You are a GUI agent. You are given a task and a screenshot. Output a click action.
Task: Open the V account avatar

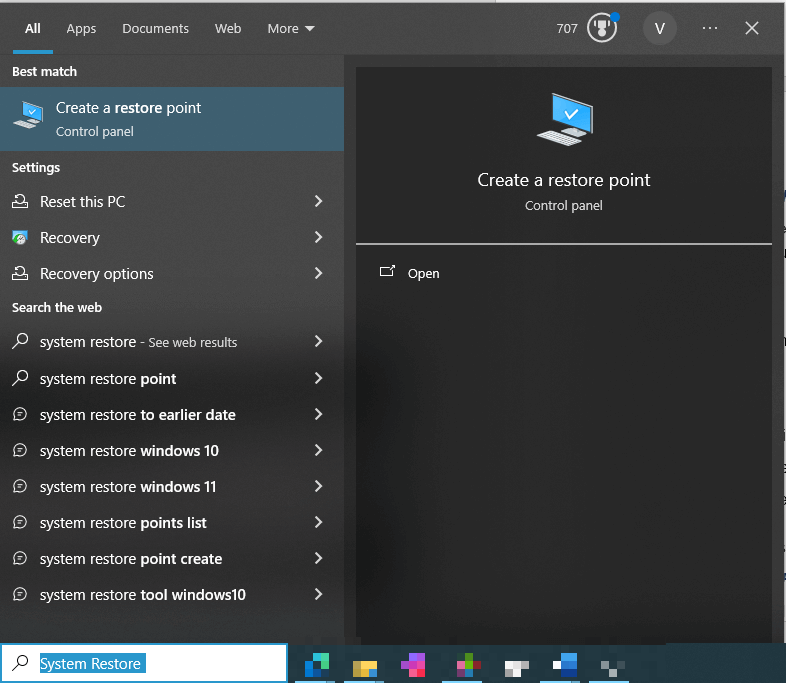click(660, 29)
